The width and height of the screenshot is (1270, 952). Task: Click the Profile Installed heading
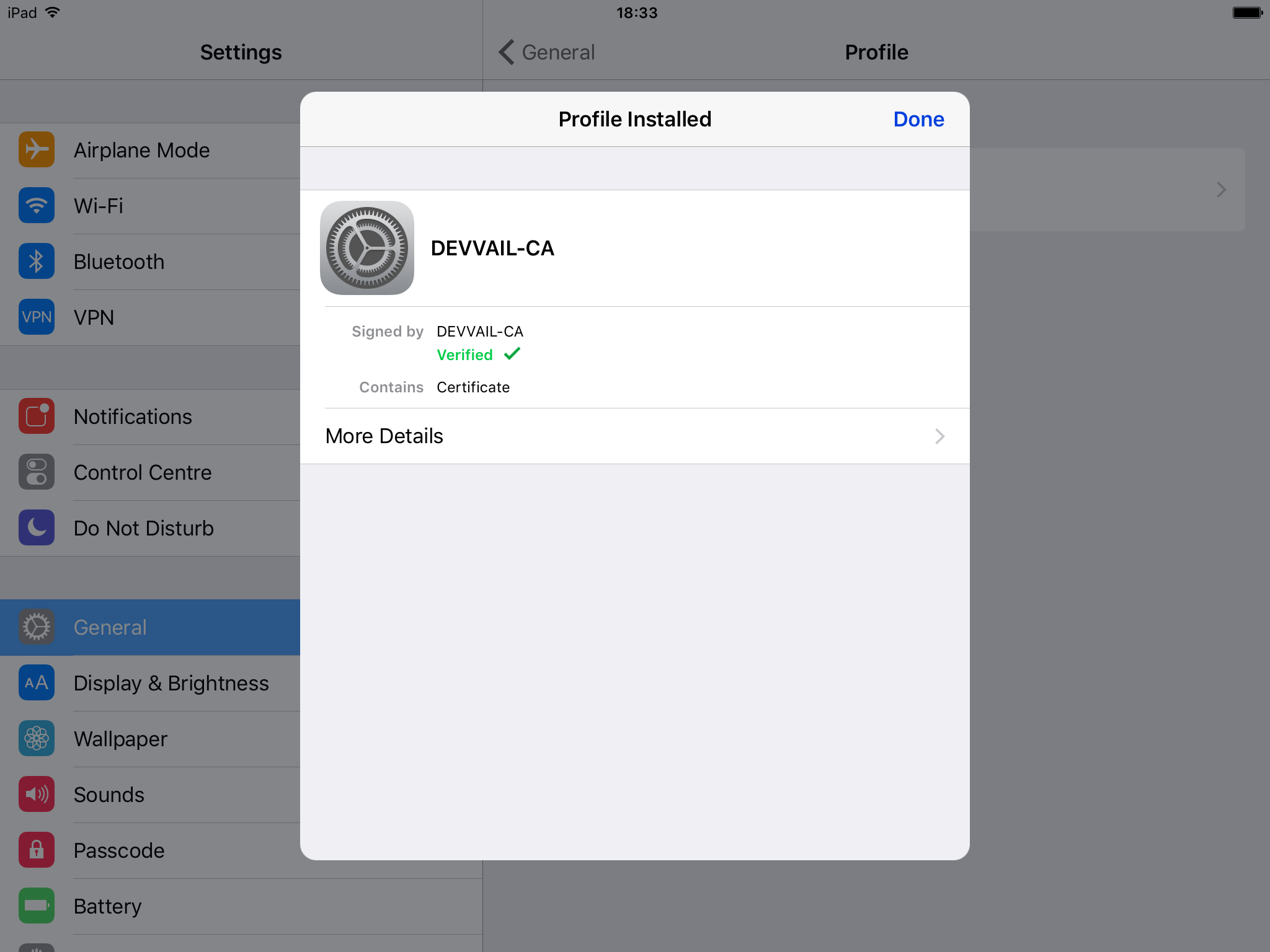(634, 119)
